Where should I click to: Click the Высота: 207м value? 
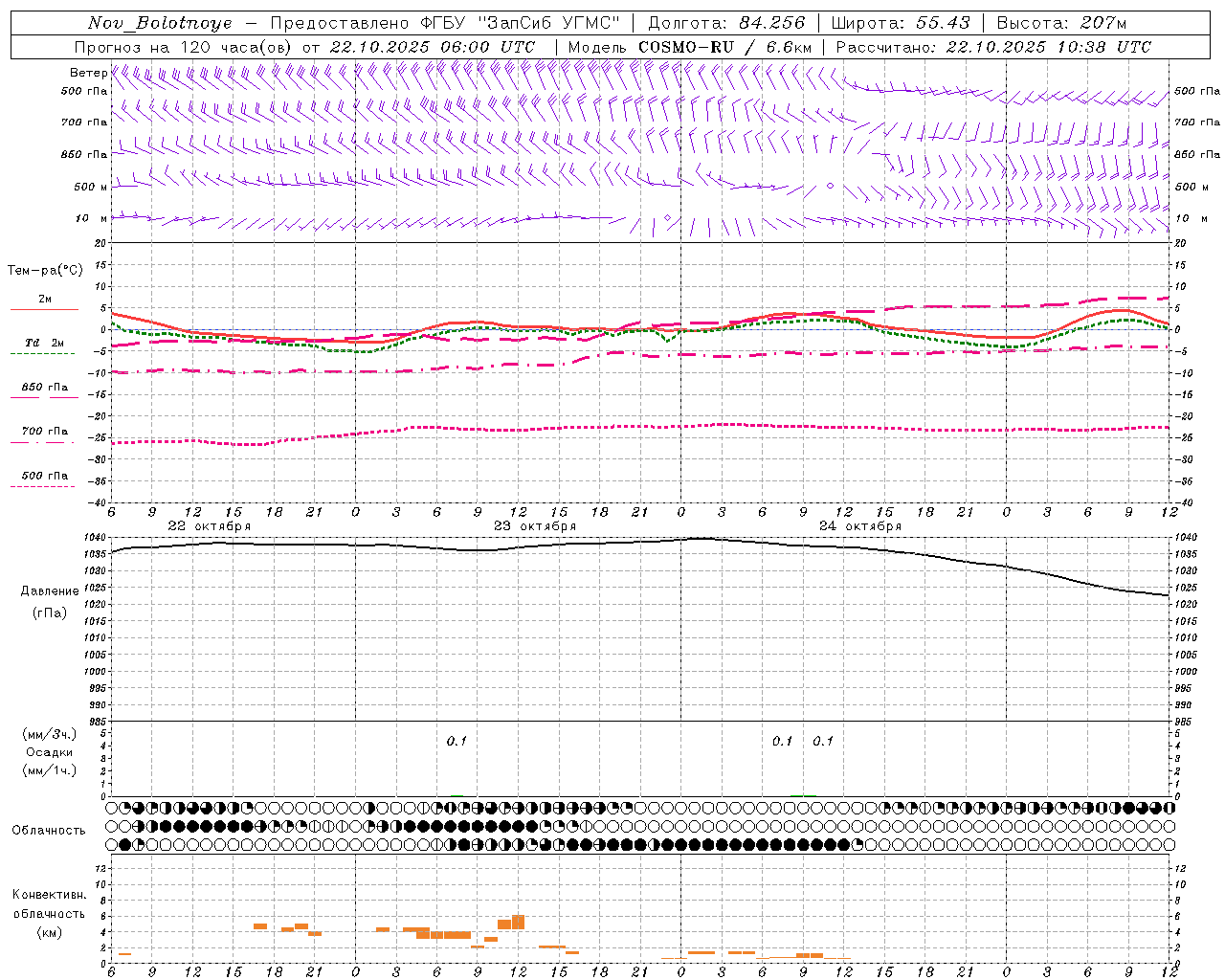coord(1061,23)
